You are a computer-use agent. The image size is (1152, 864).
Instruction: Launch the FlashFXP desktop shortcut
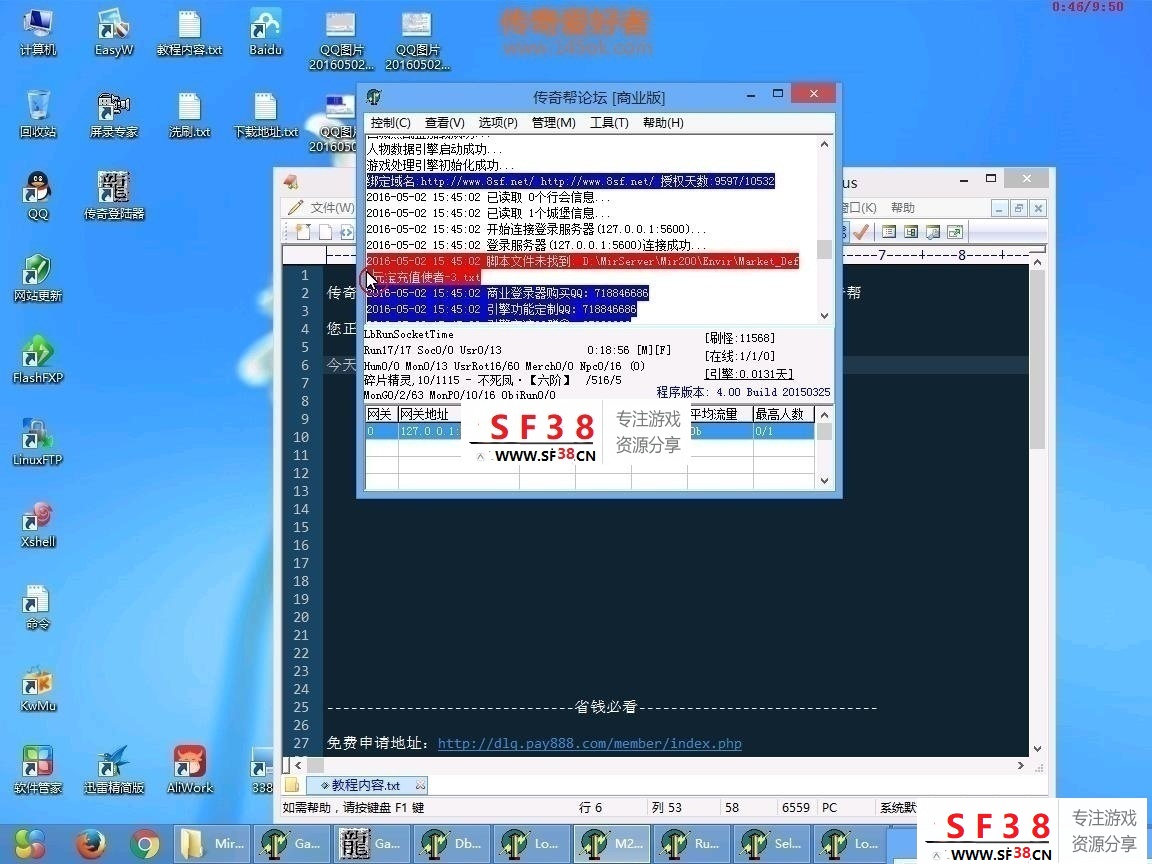coord(37,360)
